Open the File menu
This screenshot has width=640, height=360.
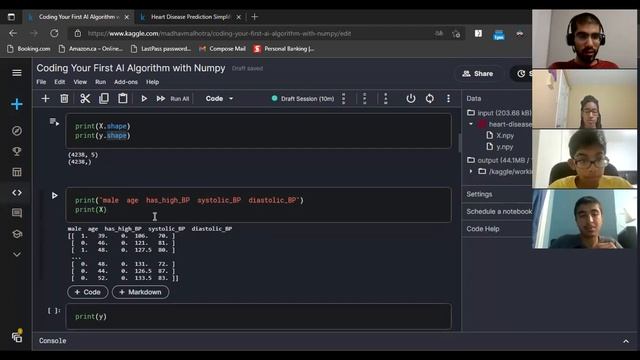pos(41,82)
